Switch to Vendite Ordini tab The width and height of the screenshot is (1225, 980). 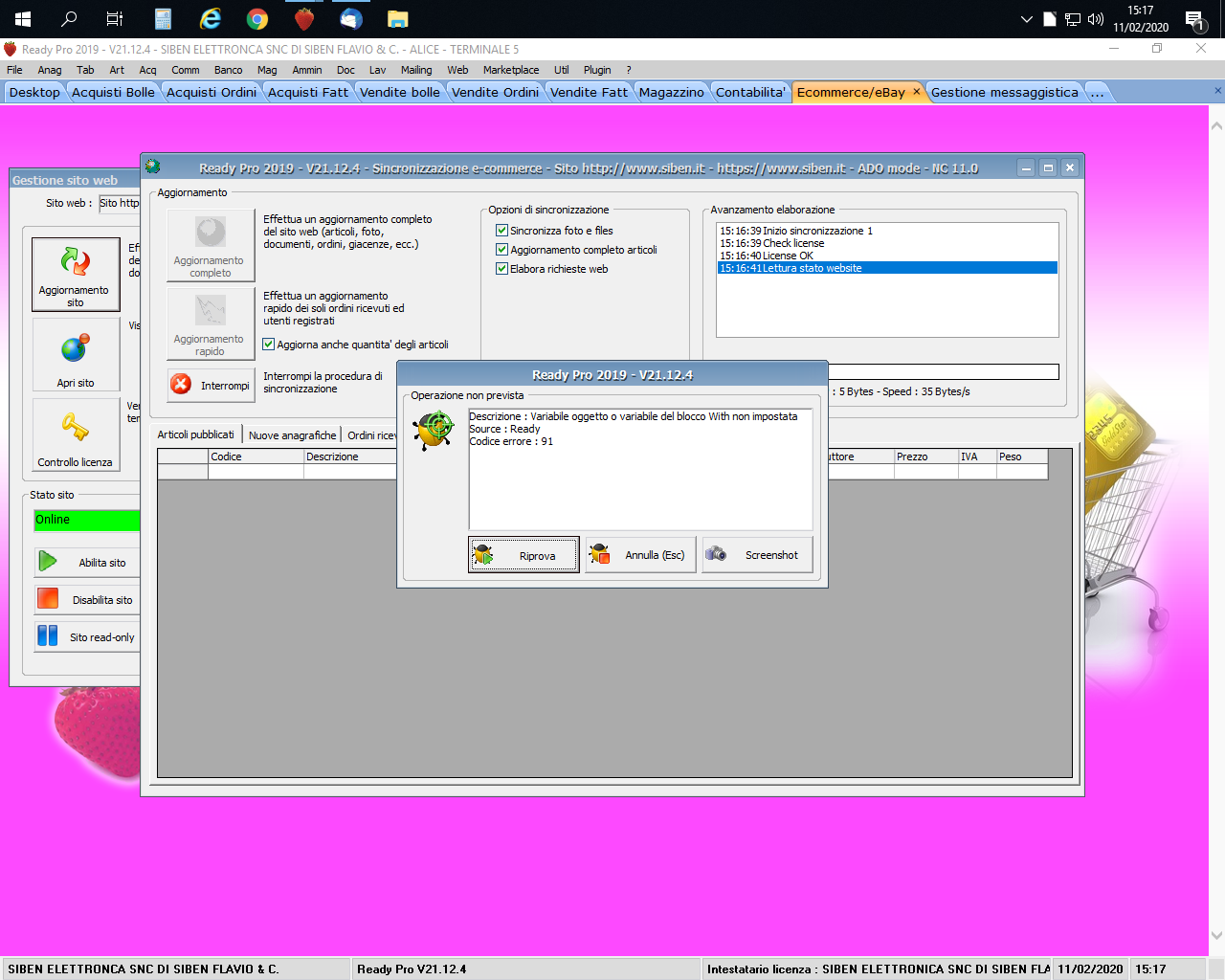coord(495,92)
